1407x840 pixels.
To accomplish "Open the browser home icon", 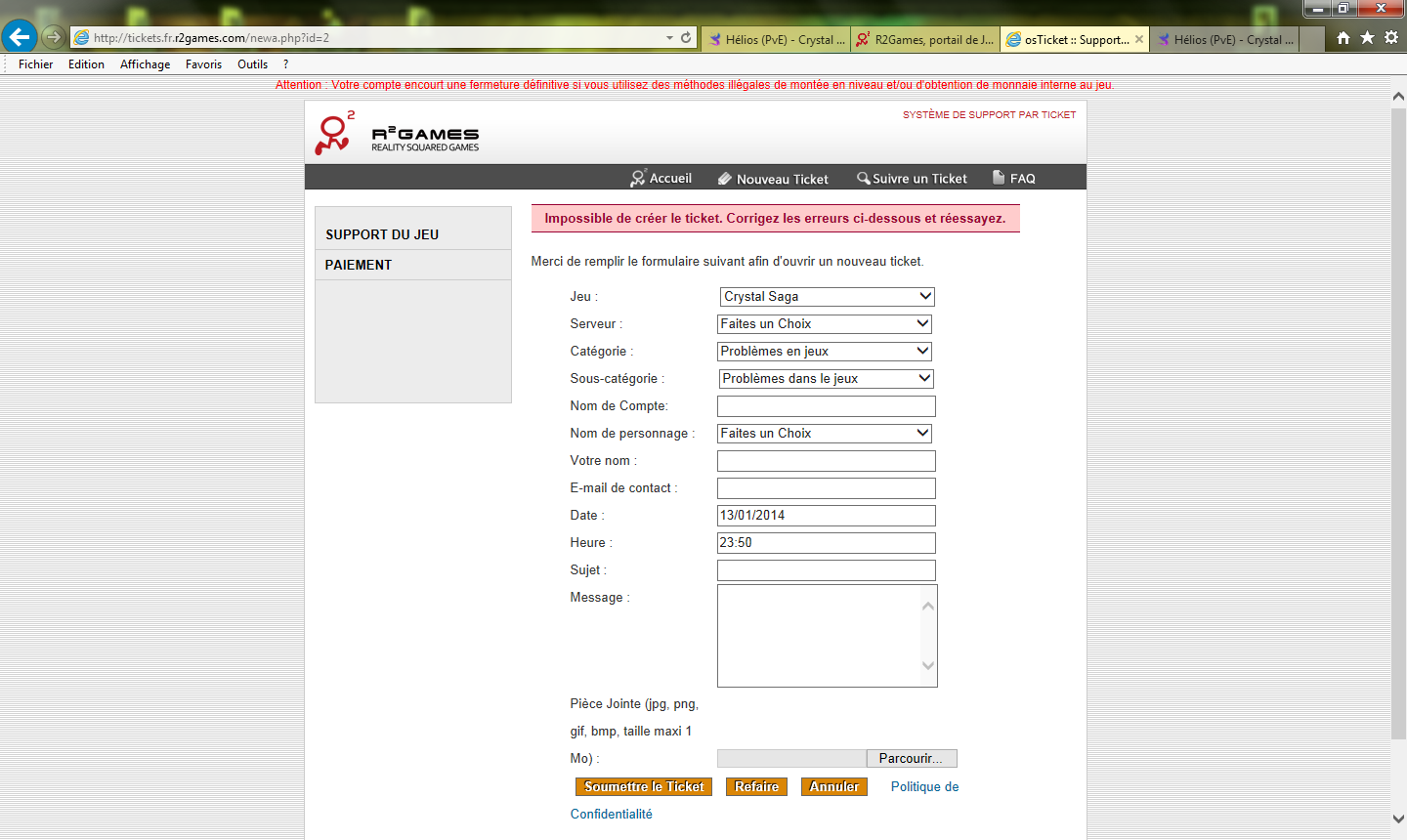I will [x=1343, y=38].
